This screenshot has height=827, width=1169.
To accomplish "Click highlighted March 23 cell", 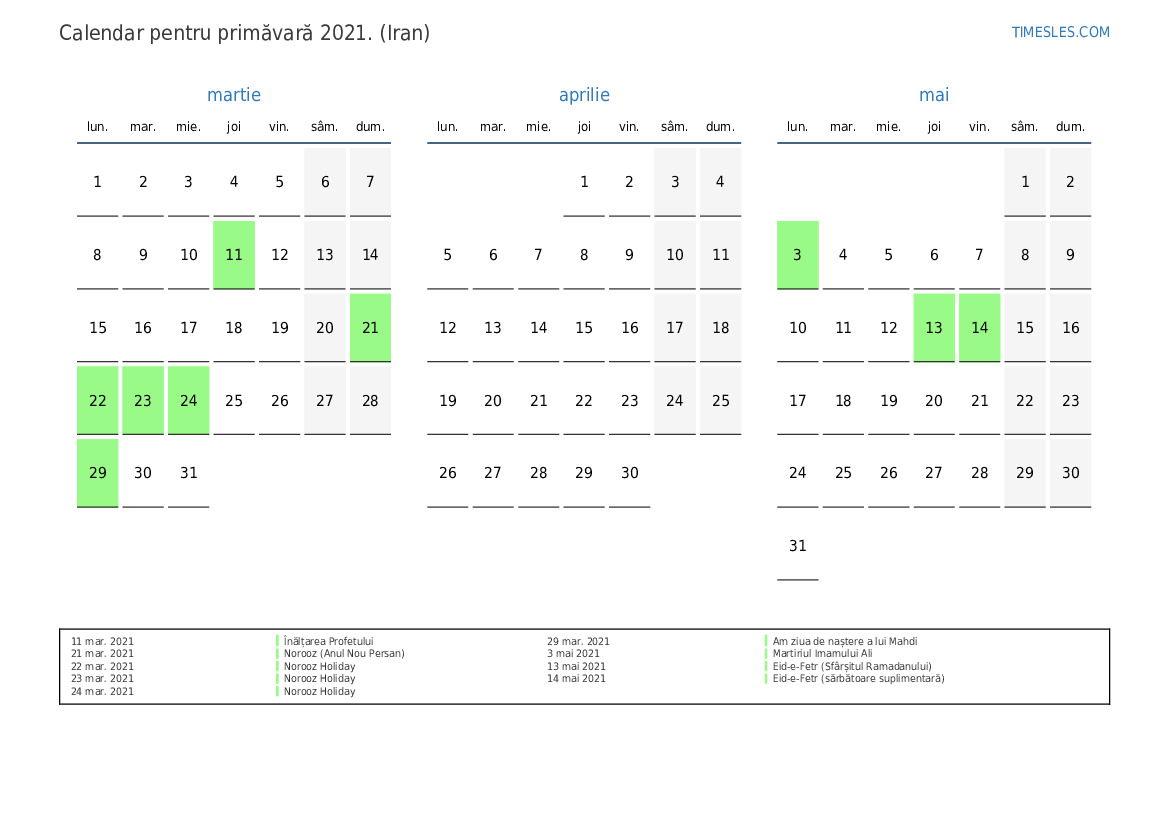I will tap(143, 400).
